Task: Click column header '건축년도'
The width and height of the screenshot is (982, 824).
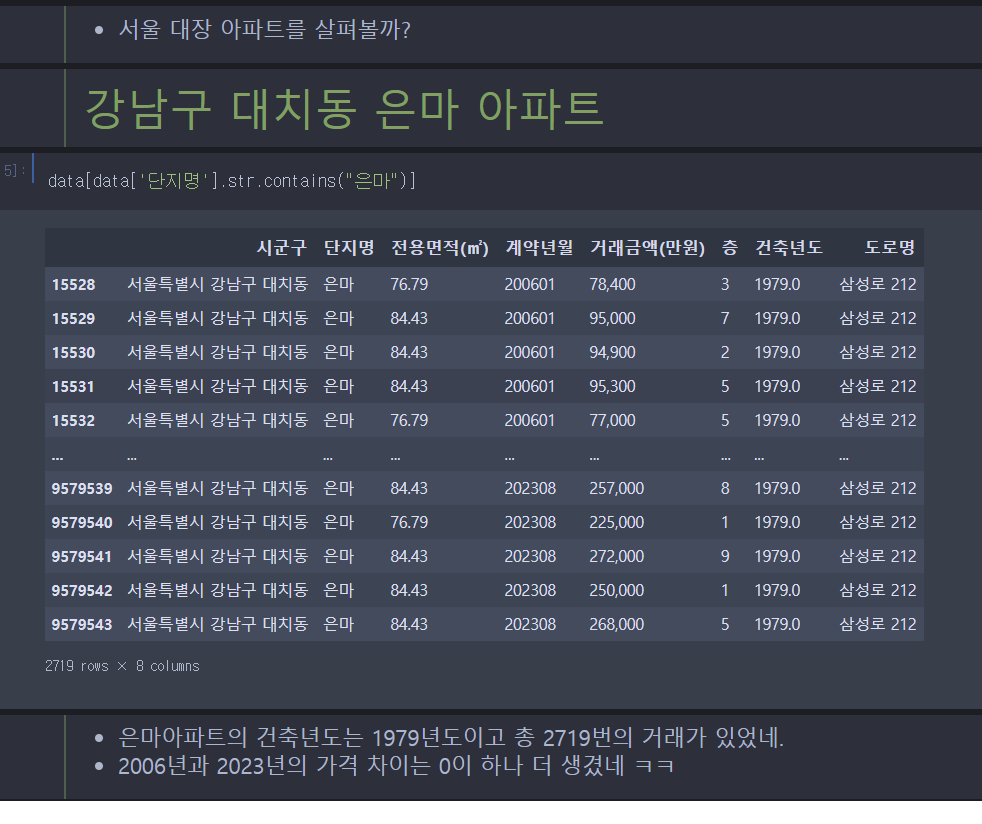Action: coord(788,248)
